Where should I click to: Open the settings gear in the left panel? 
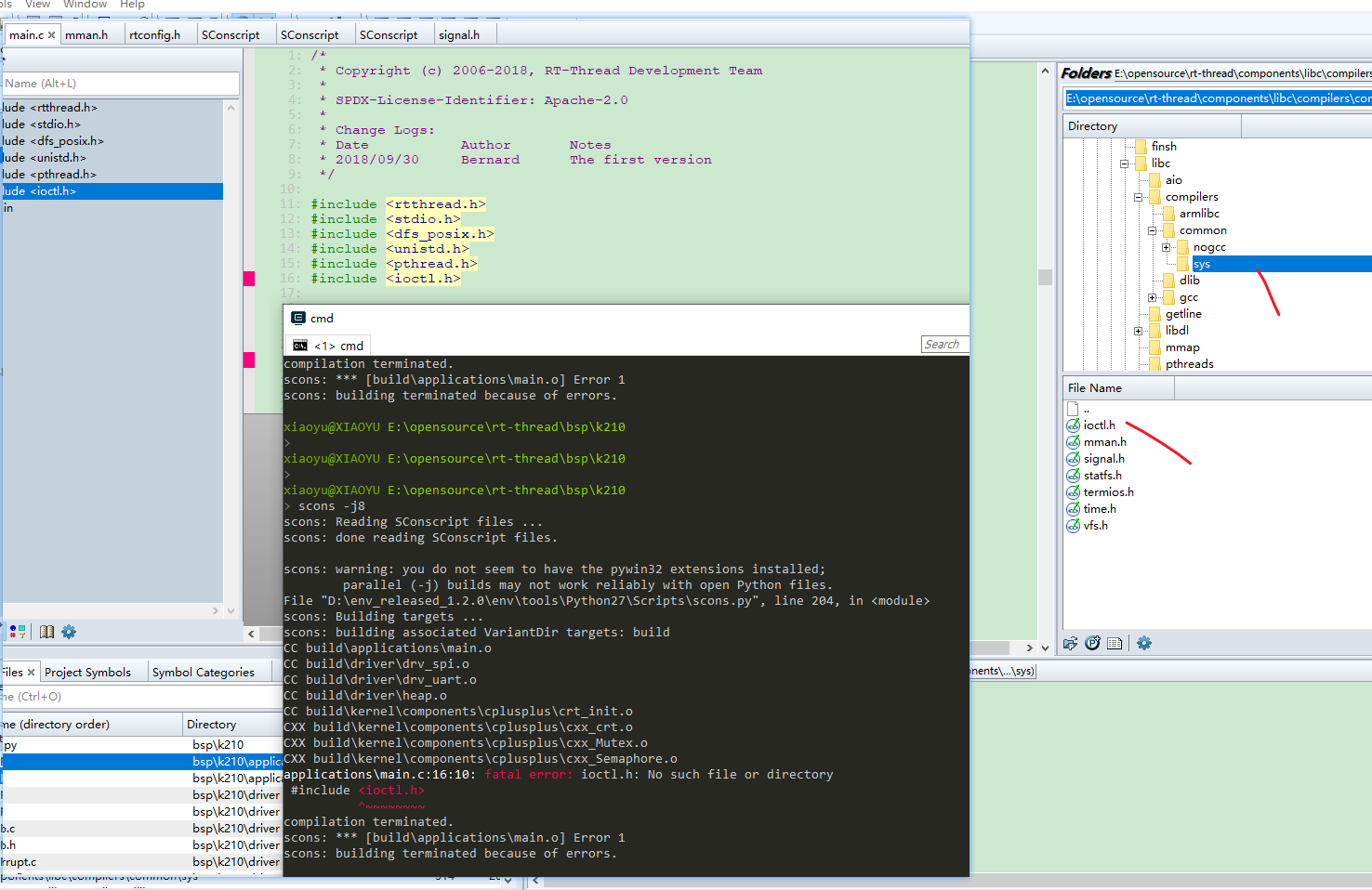(69, 632)
